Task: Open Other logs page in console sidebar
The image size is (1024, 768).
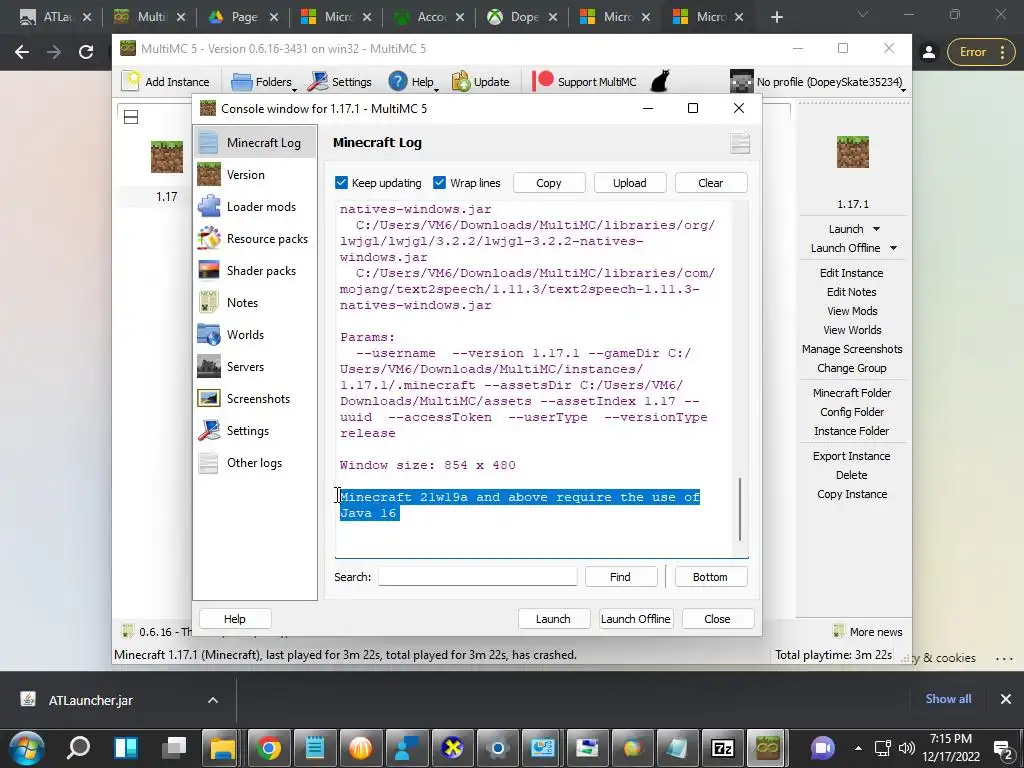Action: [x=255, y=462]
